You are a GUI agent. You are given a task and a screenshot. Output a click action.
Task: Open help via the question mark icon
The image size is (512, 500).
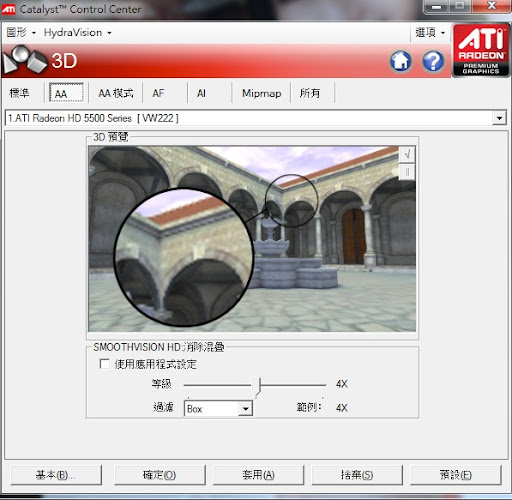point(433,61)
